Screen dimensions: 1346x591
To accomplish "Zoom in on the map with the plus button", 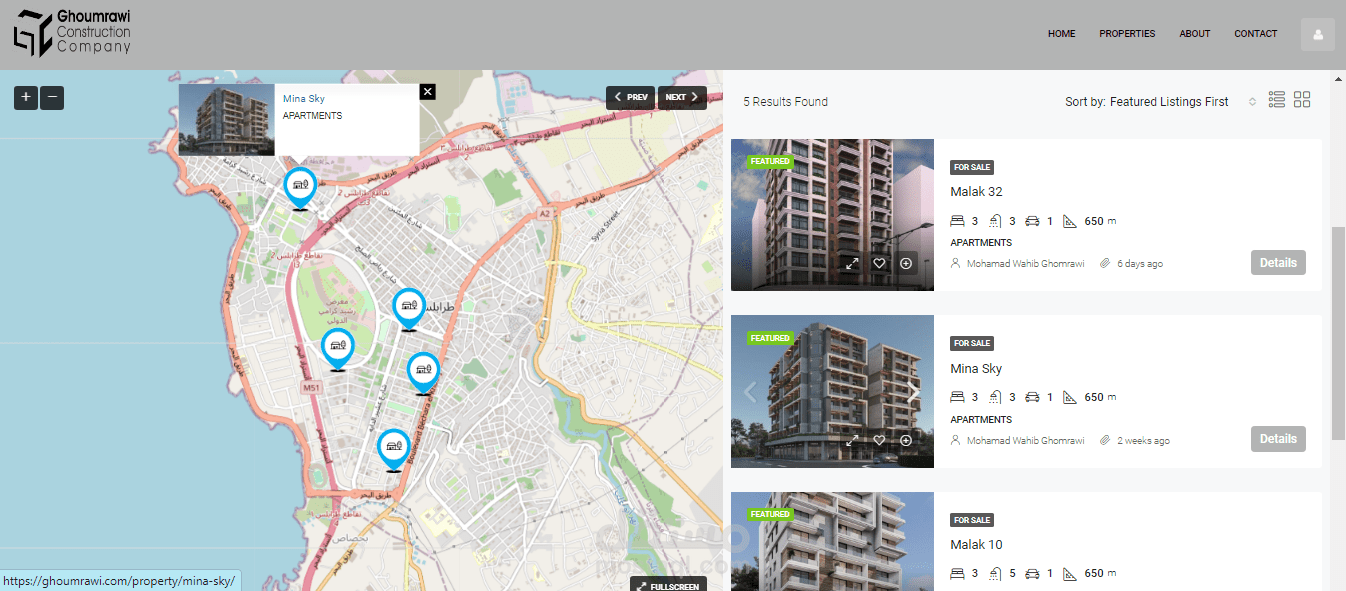I will [26, 98].
